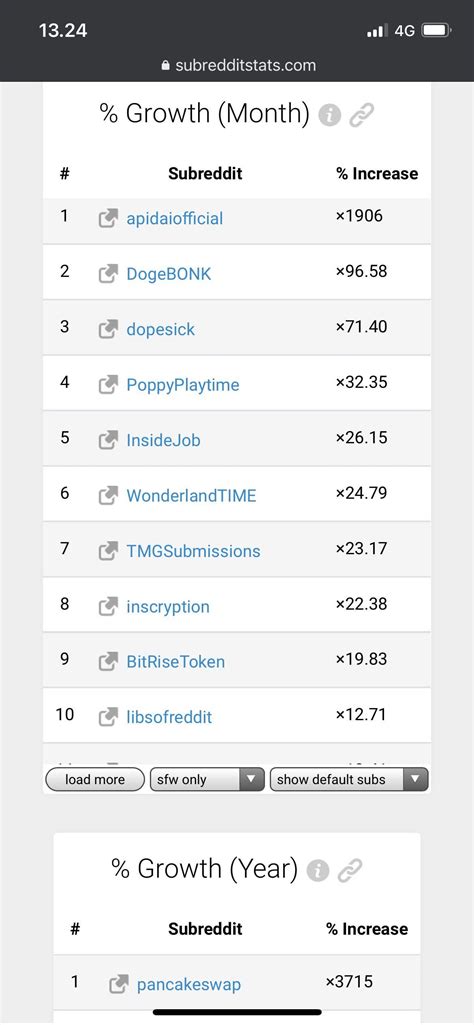Tap the battery indicator in status bar
Viewport: 474px width, 1025px height.
click(x=435, y=30)
